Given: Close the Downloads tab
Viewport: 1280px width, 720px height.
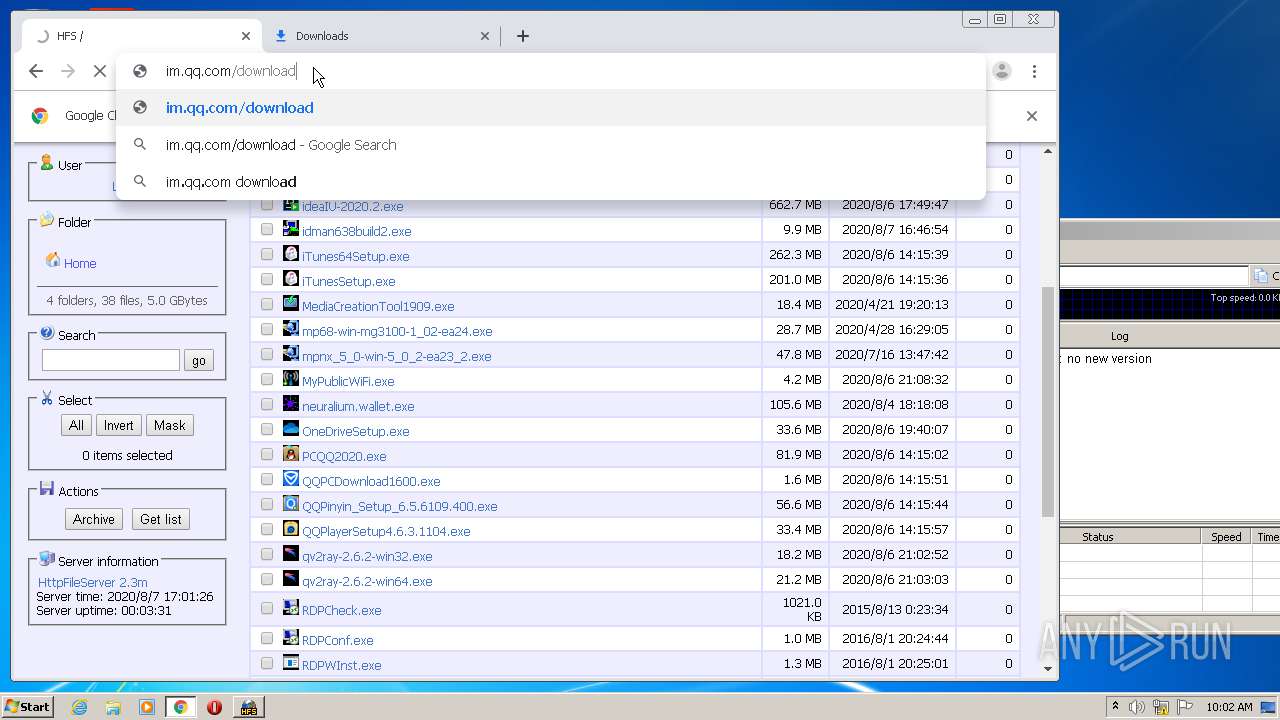Looking at the screenshot, I should pos(485,36).
